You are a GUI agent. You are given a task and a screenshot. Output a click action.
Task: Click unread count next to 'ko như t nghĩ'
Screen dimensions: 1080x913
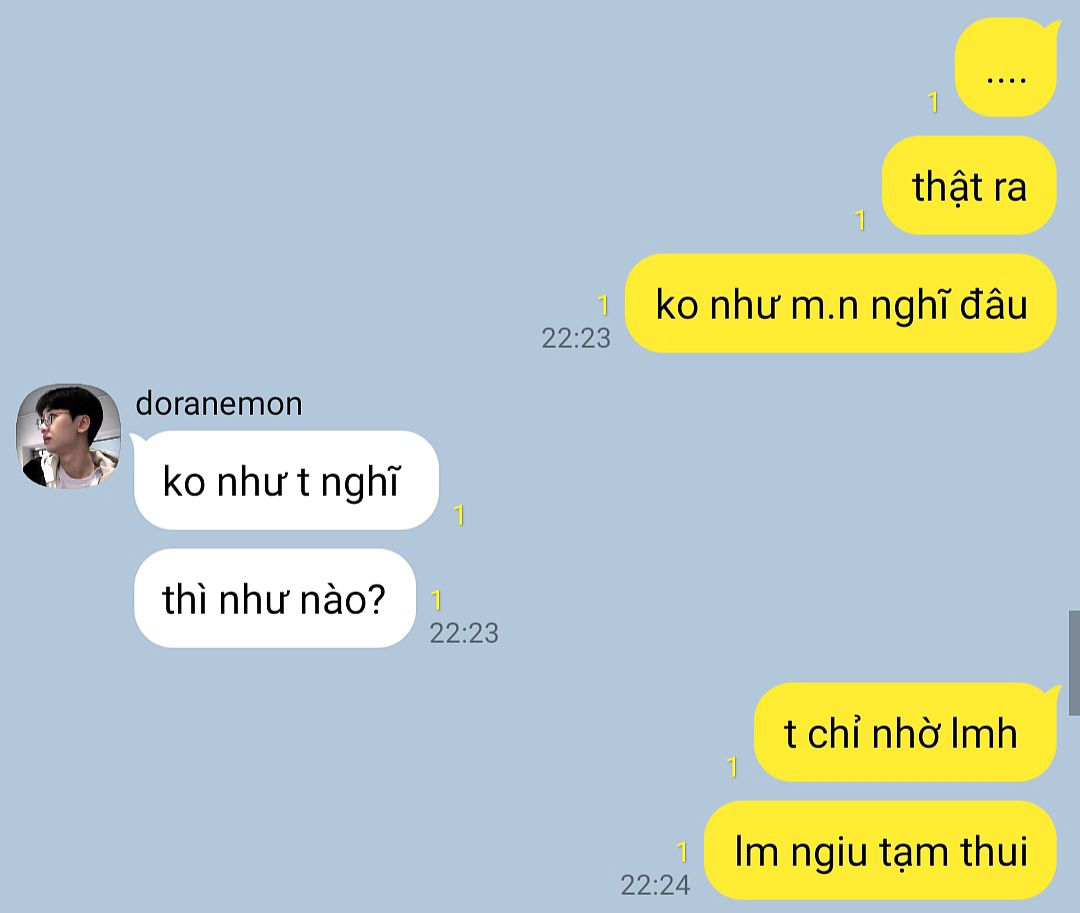(x=459, y=515)
